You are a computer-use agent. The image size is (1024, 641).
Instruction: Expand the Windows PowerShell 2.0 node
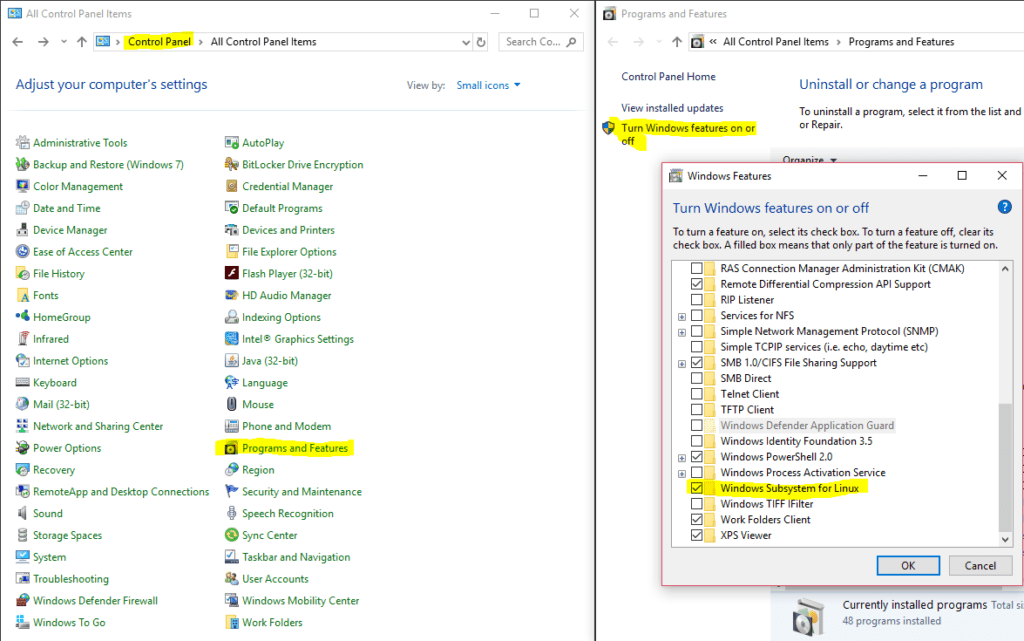coord(682,458)
